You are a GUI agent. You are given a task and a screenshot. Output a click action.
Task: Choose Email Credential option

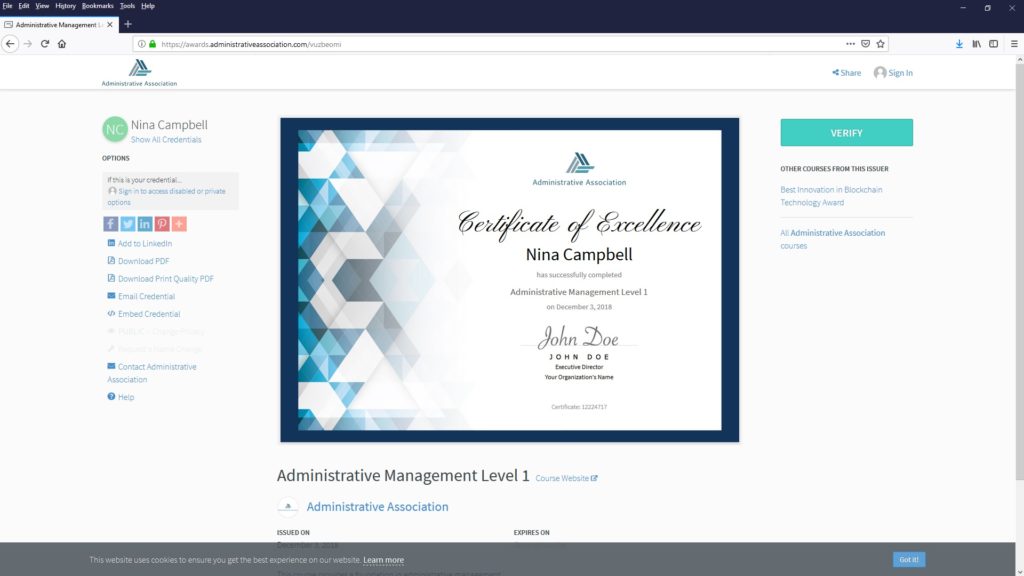(141, 296)
